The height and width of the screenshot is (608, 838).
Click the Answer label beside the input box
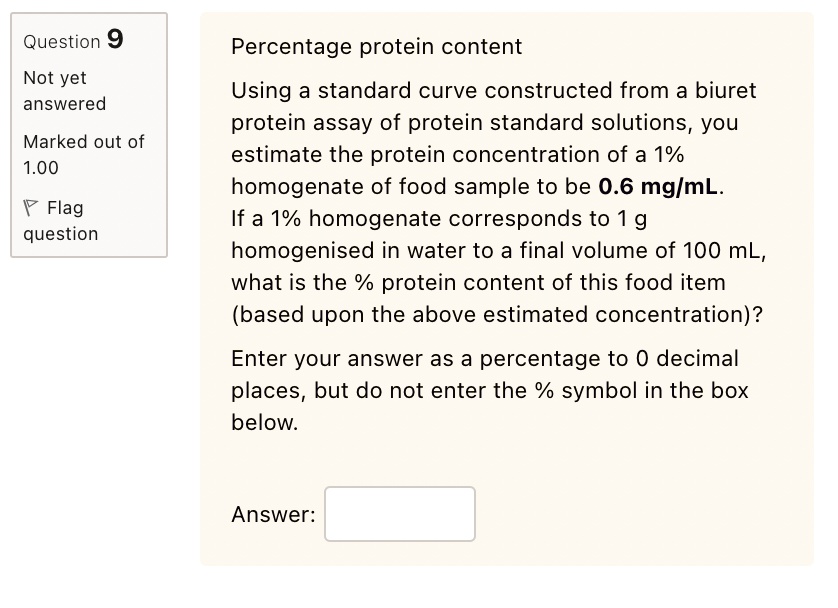point(272,513)
